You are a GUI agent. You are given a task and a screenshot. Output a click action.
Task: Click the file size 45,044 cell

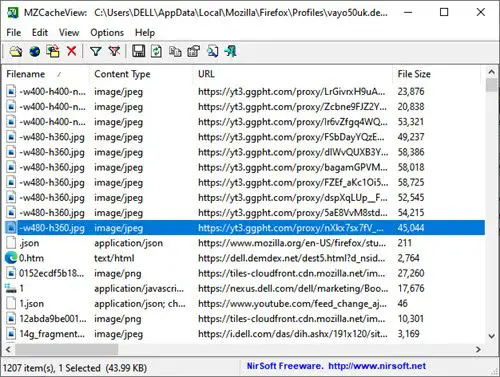pyautogui.click(x=411, y=228)
